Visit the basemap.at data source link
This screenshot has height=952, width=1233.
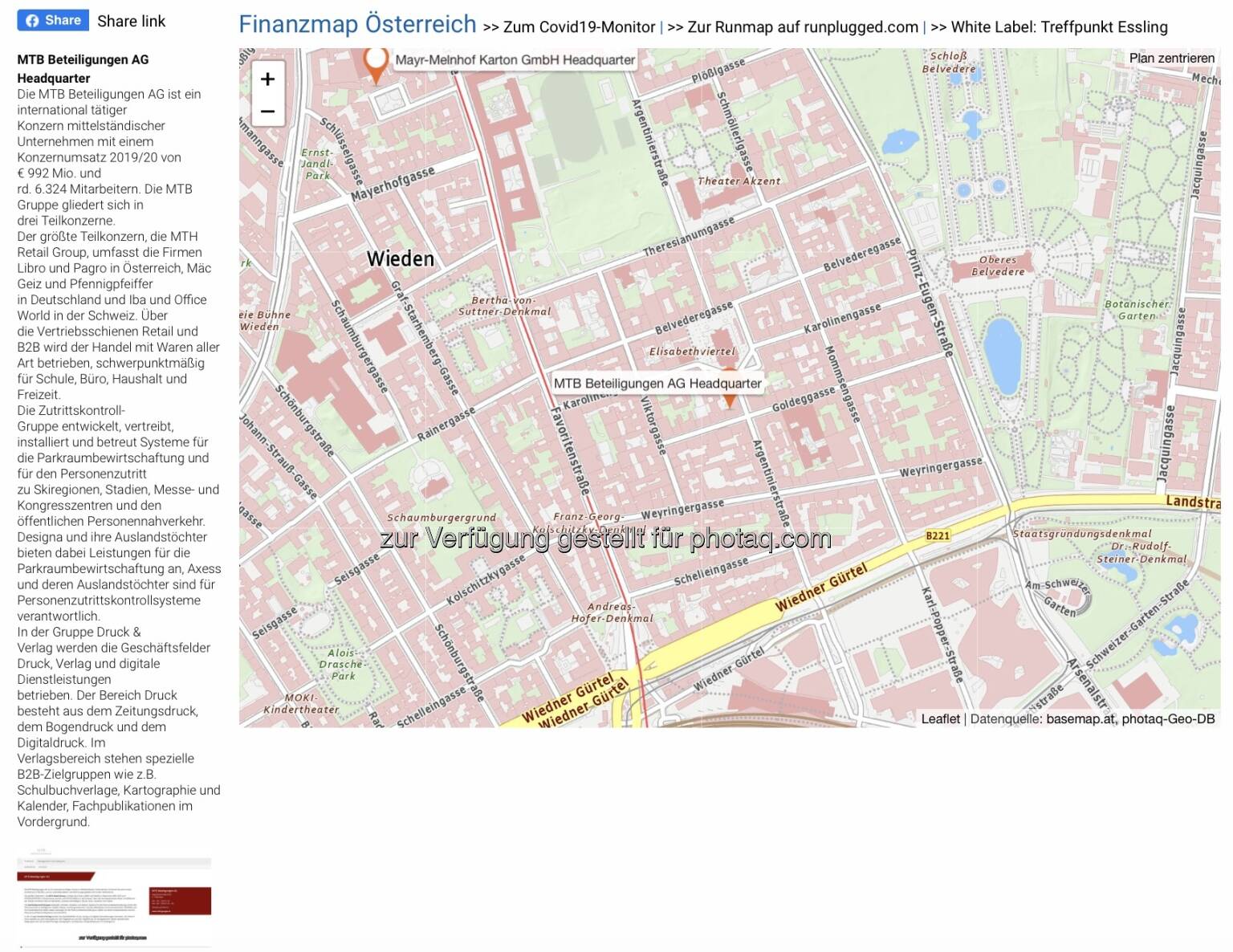click(1080, 719)
